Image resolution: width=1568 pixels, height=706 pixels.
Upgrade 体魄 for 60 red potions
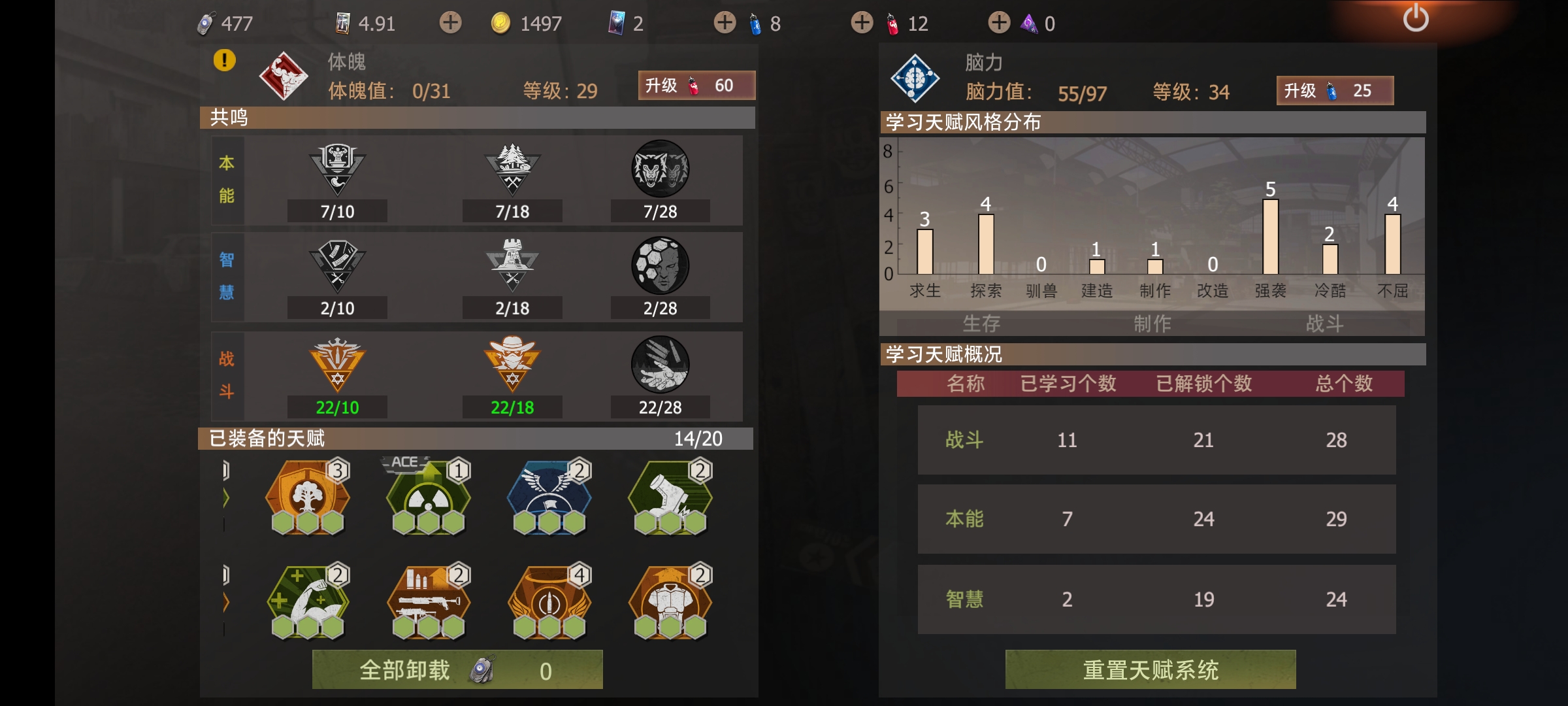click(696, 86)
